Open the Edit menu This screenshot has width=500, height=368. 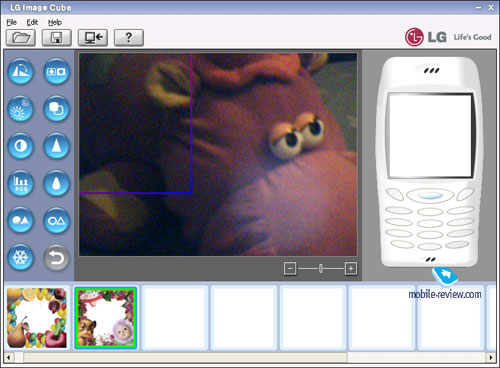32,22
